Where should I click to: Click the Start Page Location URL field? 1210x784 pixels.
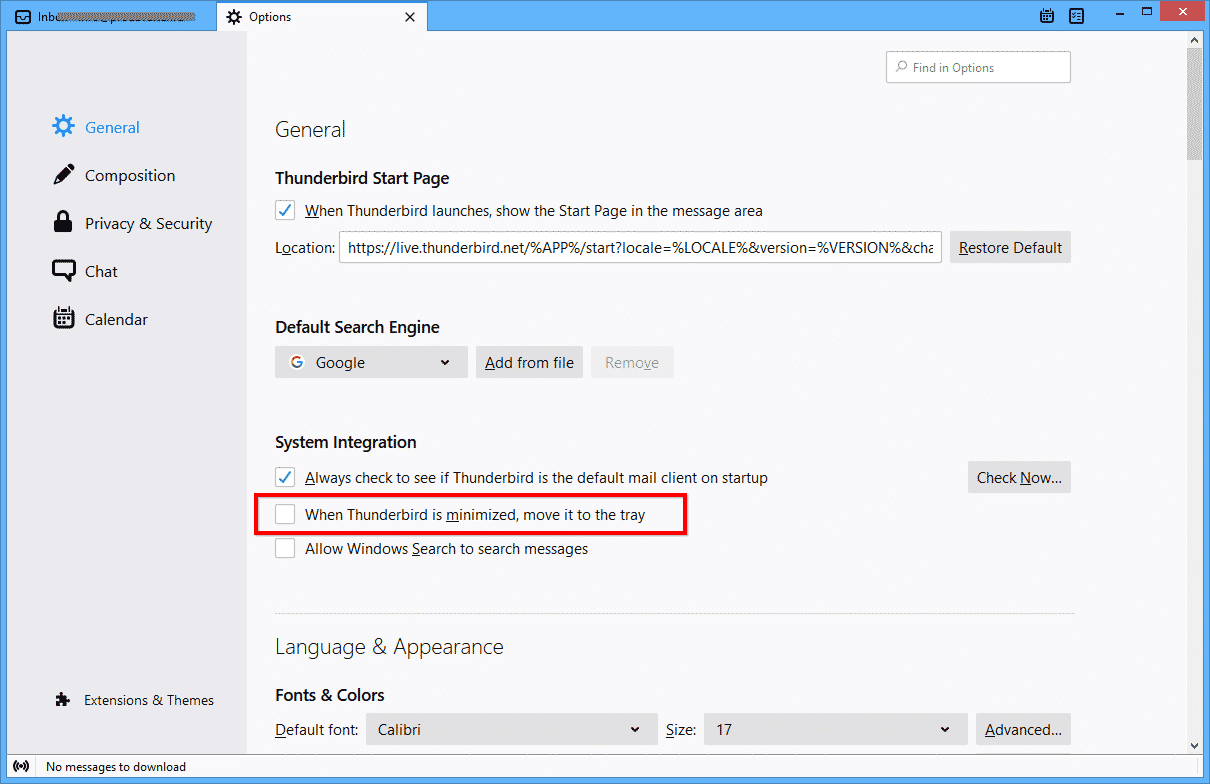640,247
